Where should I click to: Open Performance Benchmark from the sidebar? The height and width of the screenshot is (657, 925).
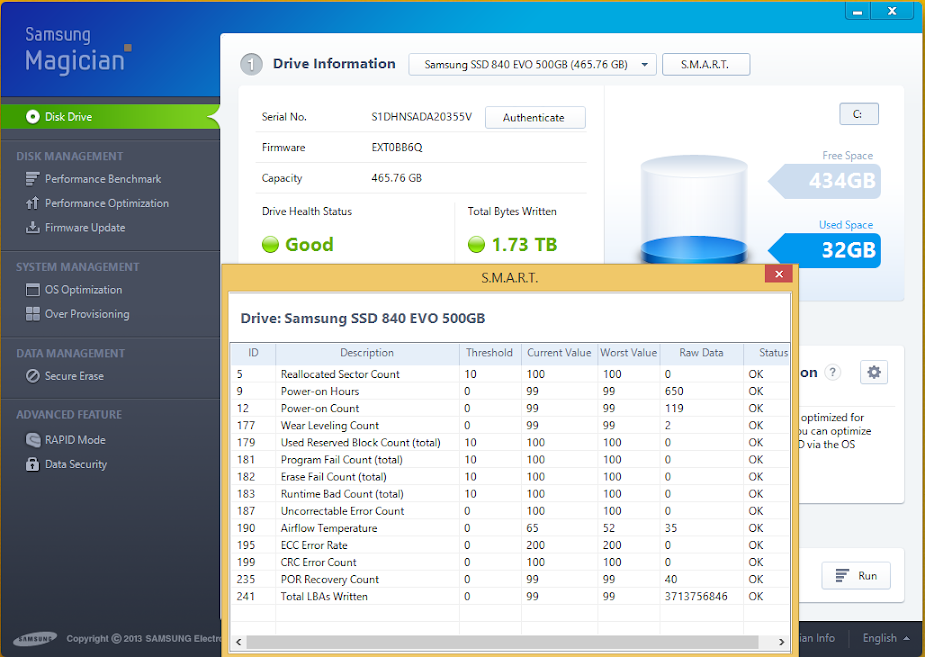[x=102, y=179]
